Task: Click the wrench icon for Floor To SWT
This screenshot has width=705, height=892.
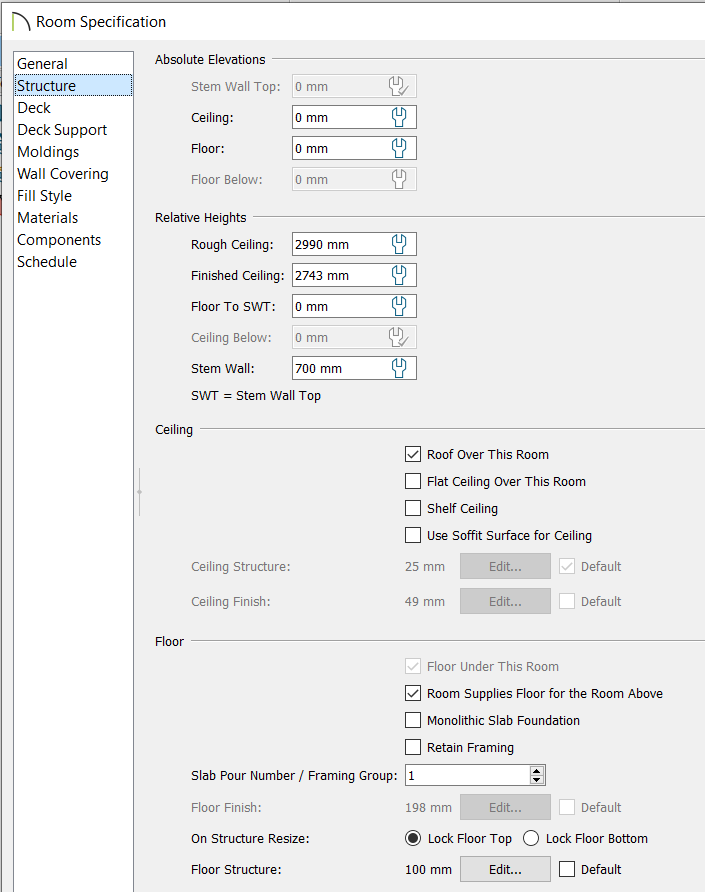Action: [399, 306]
